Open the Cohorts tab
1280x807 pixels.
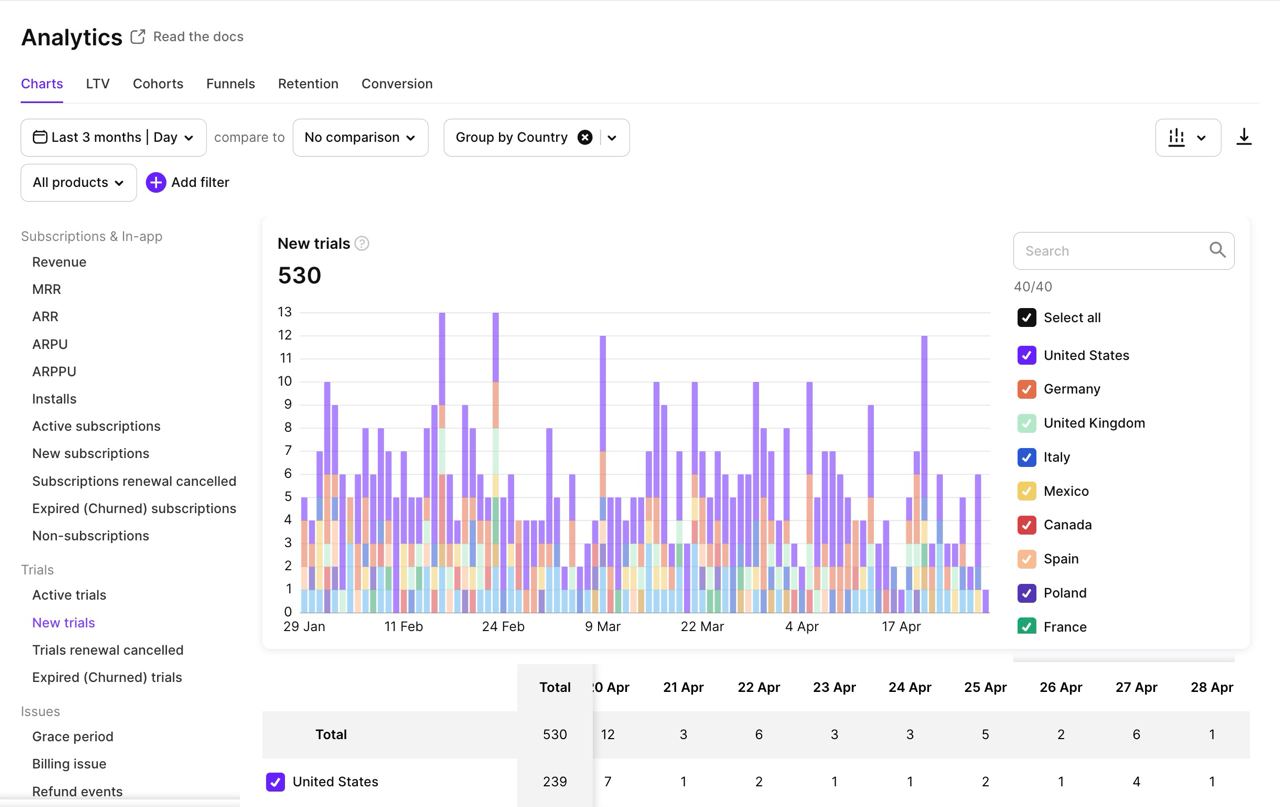click(x=158, y=84)
